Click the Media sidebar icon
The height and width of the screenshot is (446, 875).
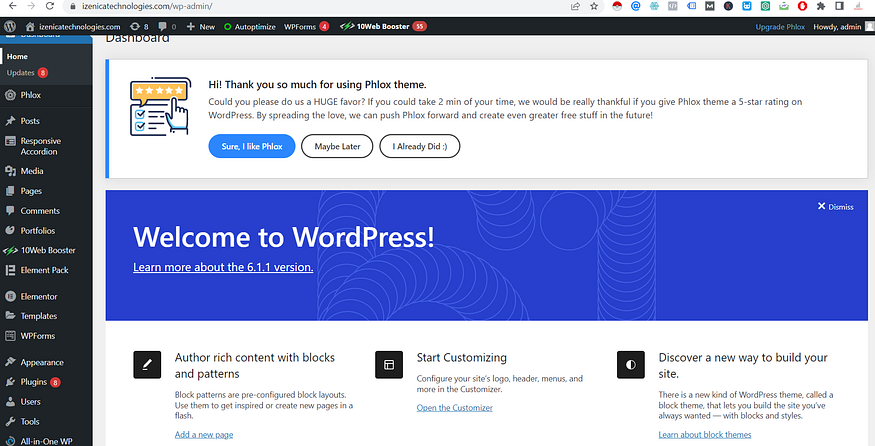(10, 171)
